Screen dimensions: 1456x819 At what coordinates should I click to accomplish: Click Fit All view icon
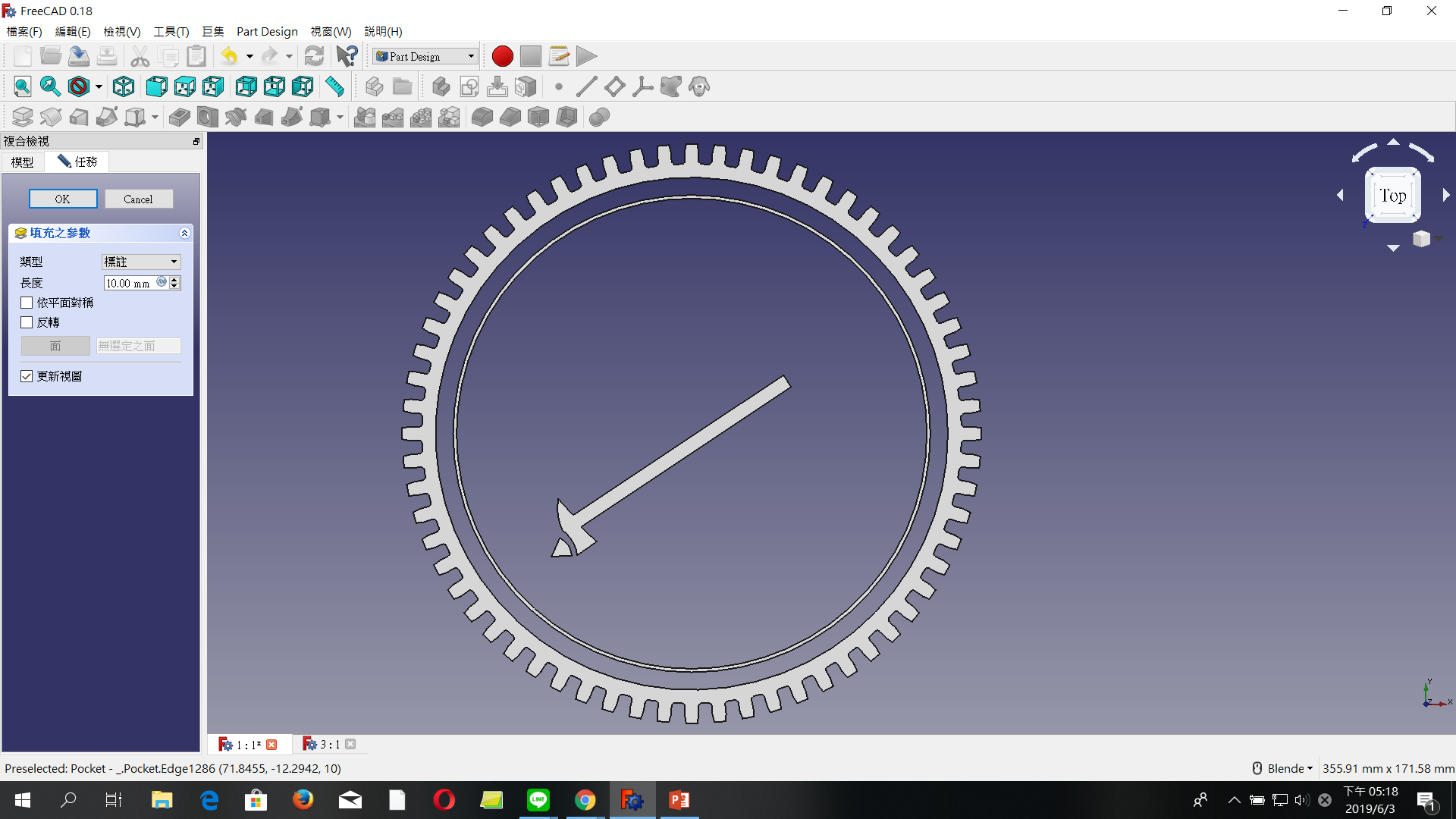point(23,86)
